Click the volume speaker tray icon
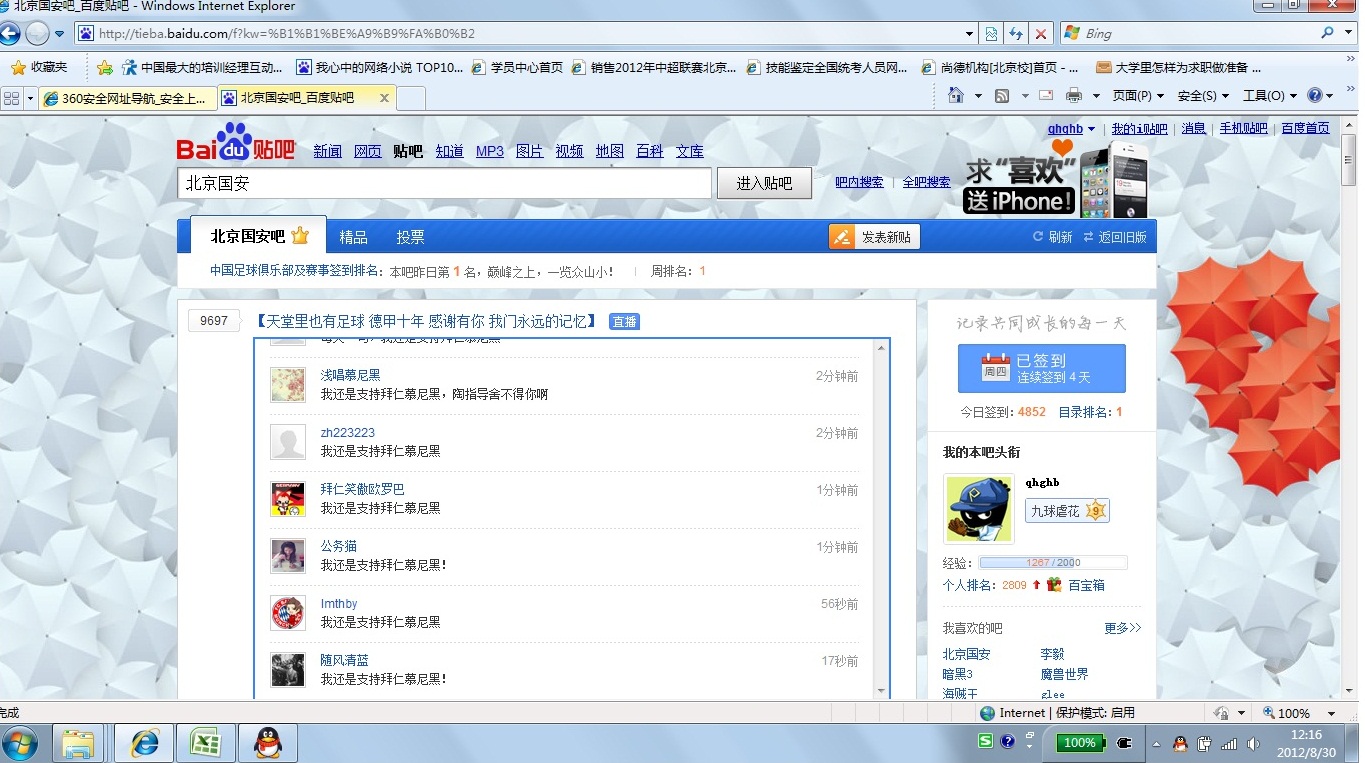 tap(1251, 744)
